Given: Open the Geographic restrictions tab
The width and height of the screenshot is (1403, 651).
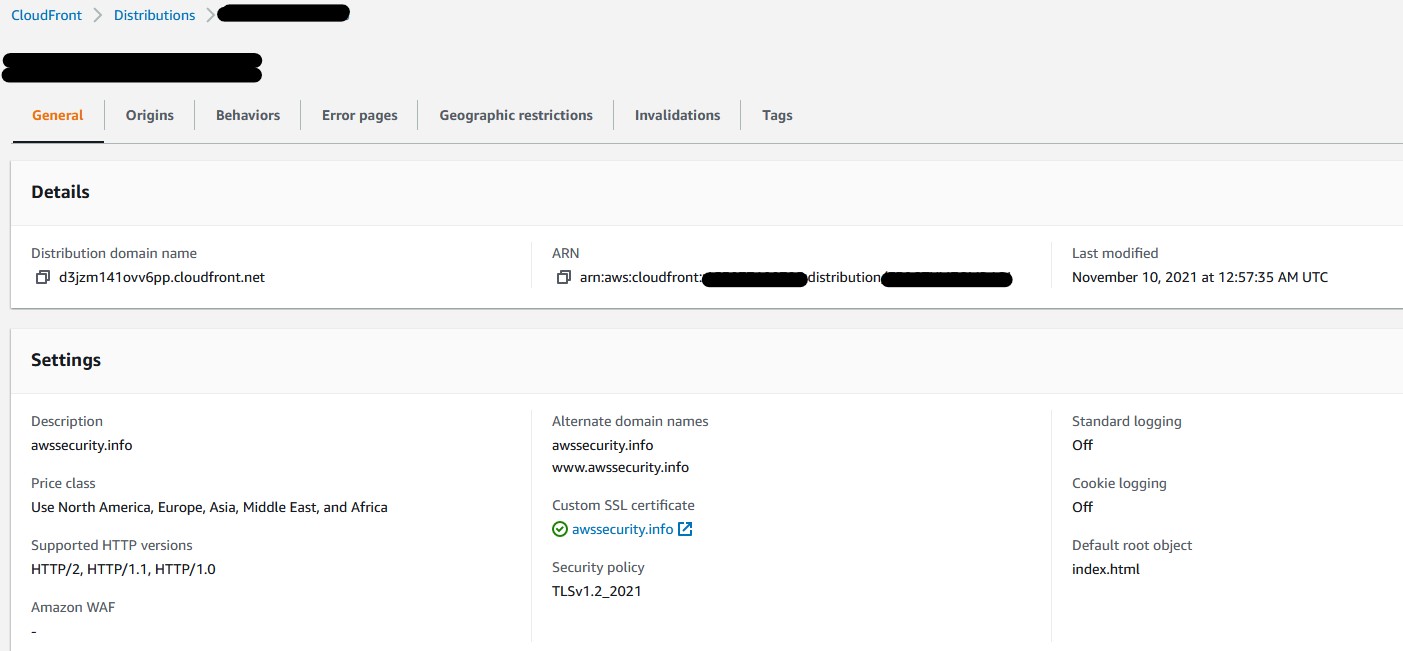Looking at the screenshot, I should (x=516, y=115).
